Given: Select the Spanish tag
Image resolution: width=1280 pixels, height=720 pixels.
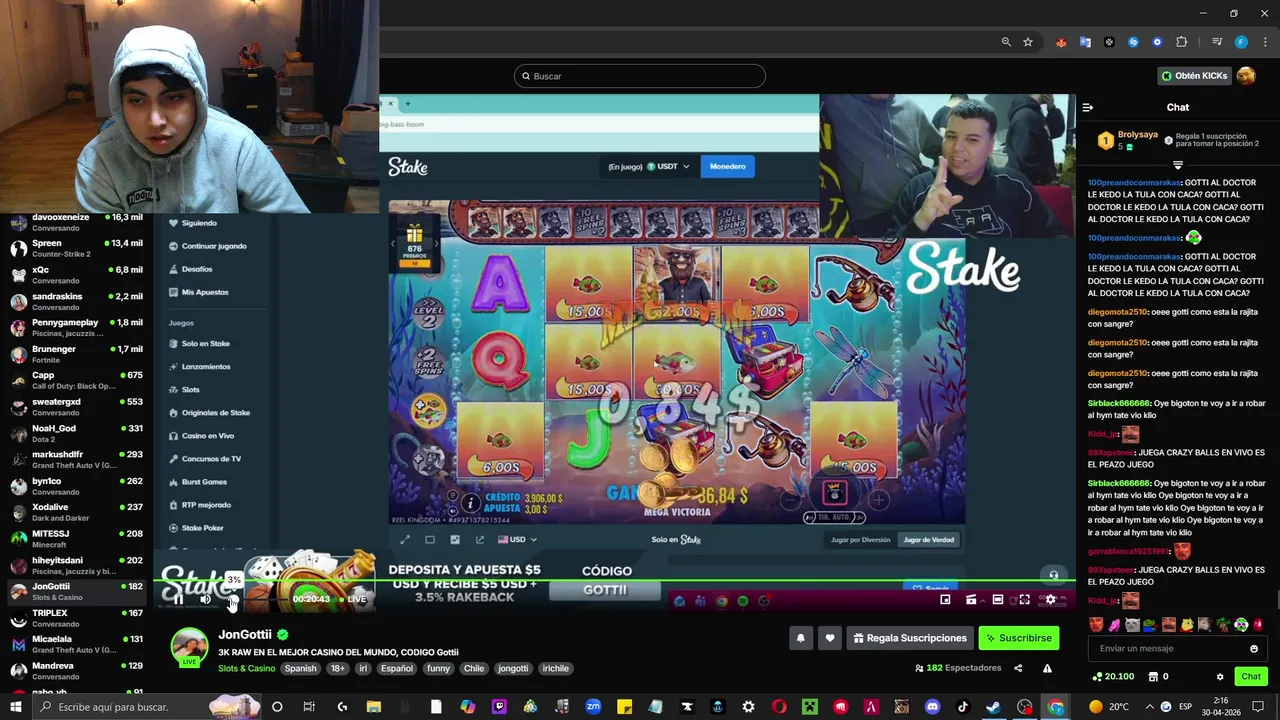Looking at the screenshot, I should coord(300,668).
